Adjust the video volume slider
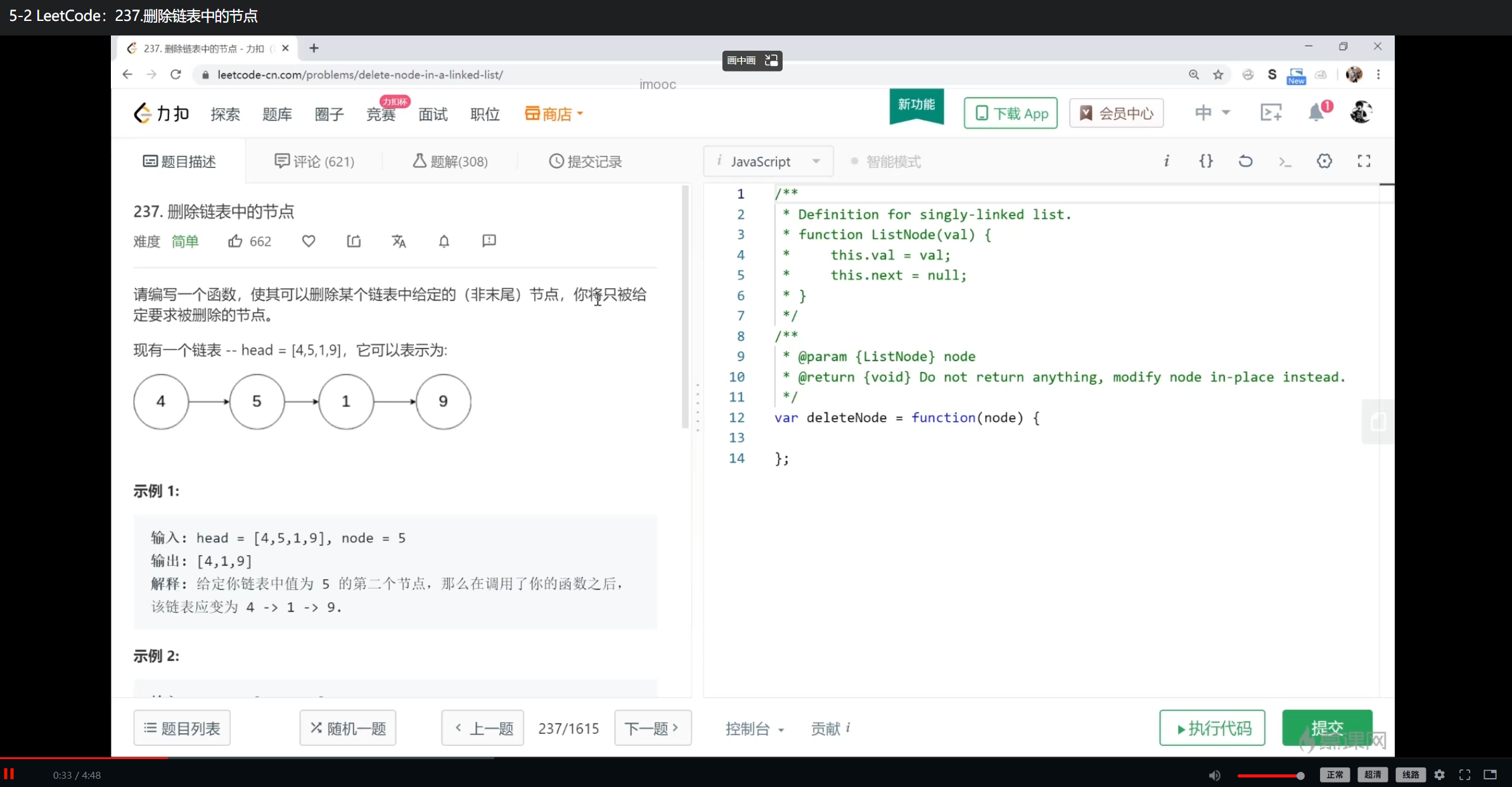This screenshot has height=787, width=1512. tap(1271, 774)
